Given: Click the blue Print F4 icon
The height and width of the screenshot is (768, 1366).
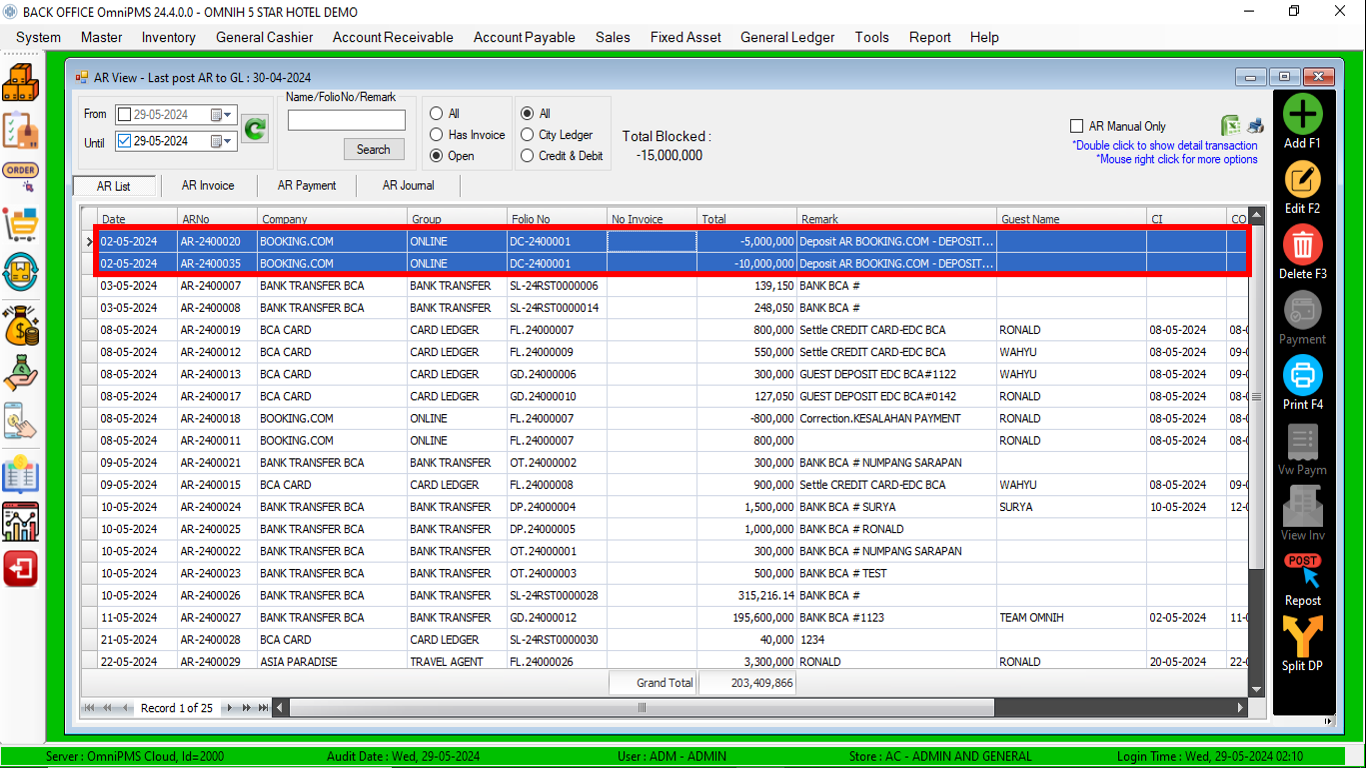Looking at the screenshot, I should click(1302, 377).
